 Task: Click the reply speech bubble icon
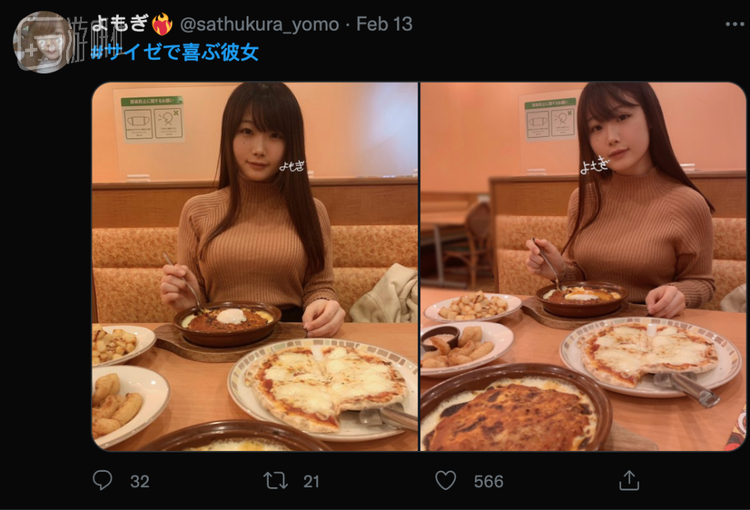102,480
